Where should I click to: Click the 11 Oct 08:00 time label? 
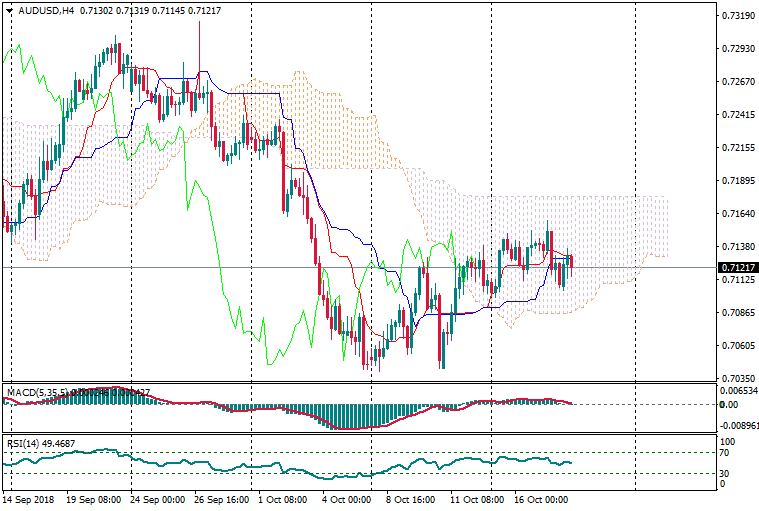coord(476,498)
